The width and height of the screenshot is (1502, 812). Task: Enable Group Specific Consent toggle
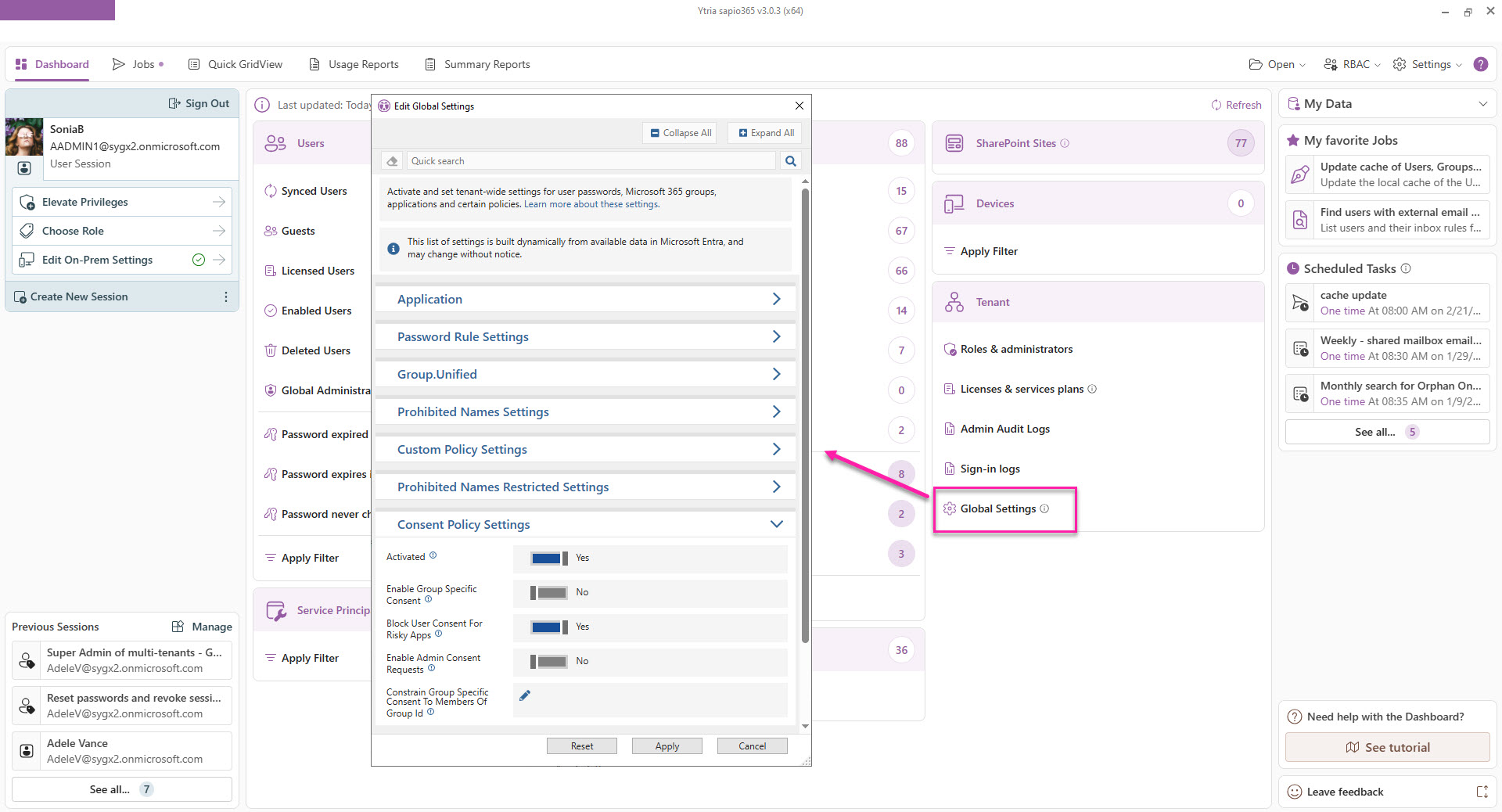pyautogui.click(x=549, y=592)
